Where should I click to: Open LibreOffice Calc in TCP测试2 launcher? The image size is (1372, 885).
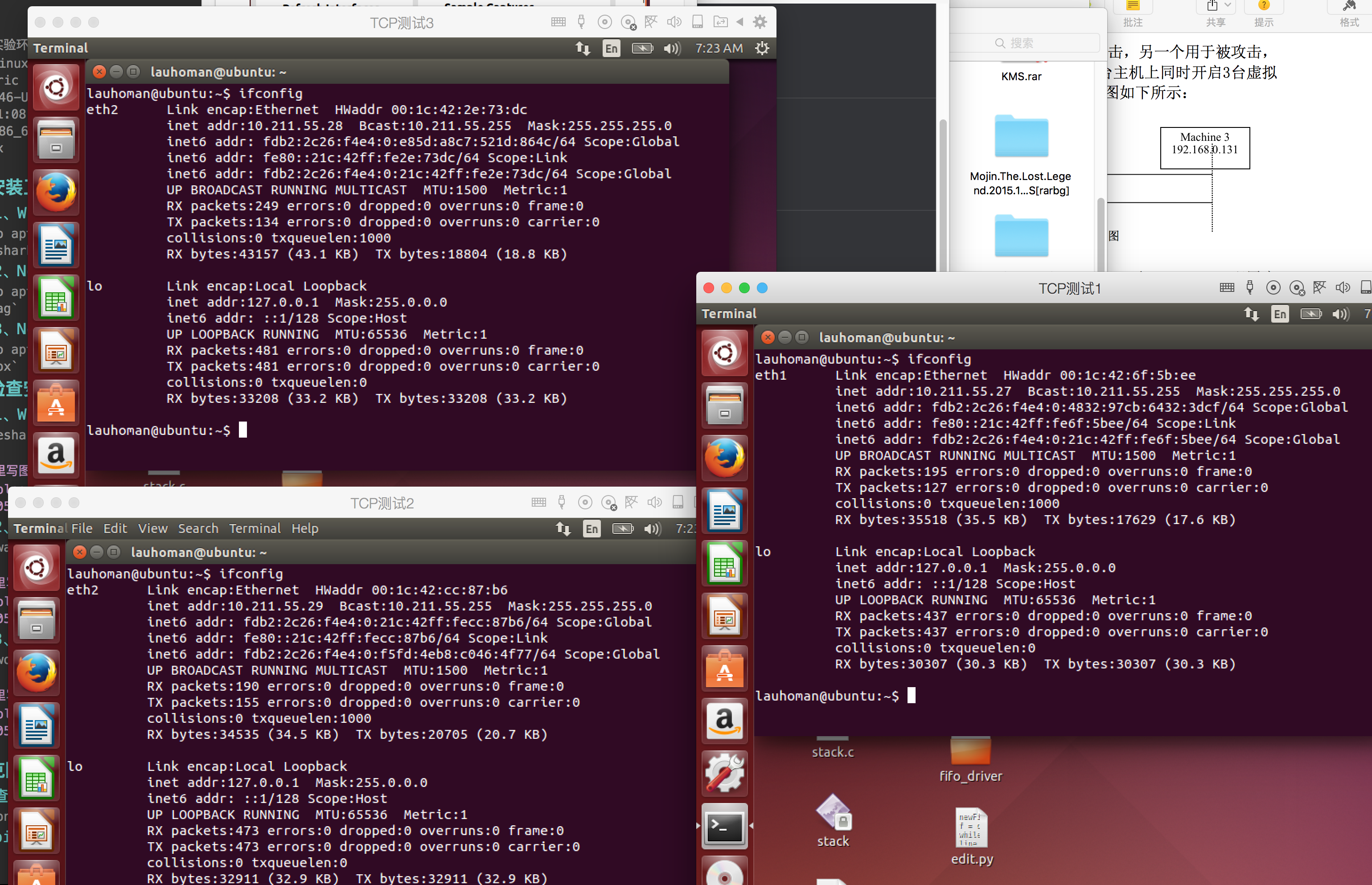click(x=37, y=778)
